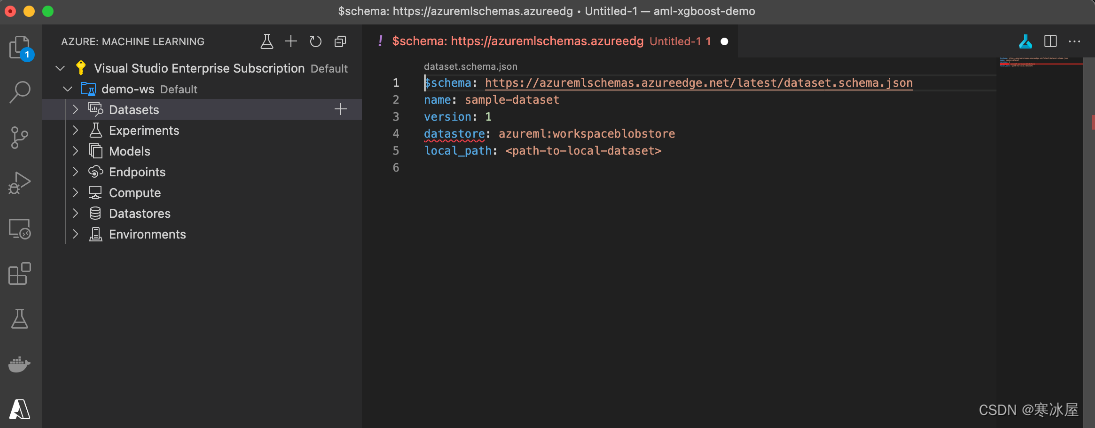Viewport: 1095px width, 428px height.
Task: Refresh the Azure Machine Learning tree
Action: 316,41
